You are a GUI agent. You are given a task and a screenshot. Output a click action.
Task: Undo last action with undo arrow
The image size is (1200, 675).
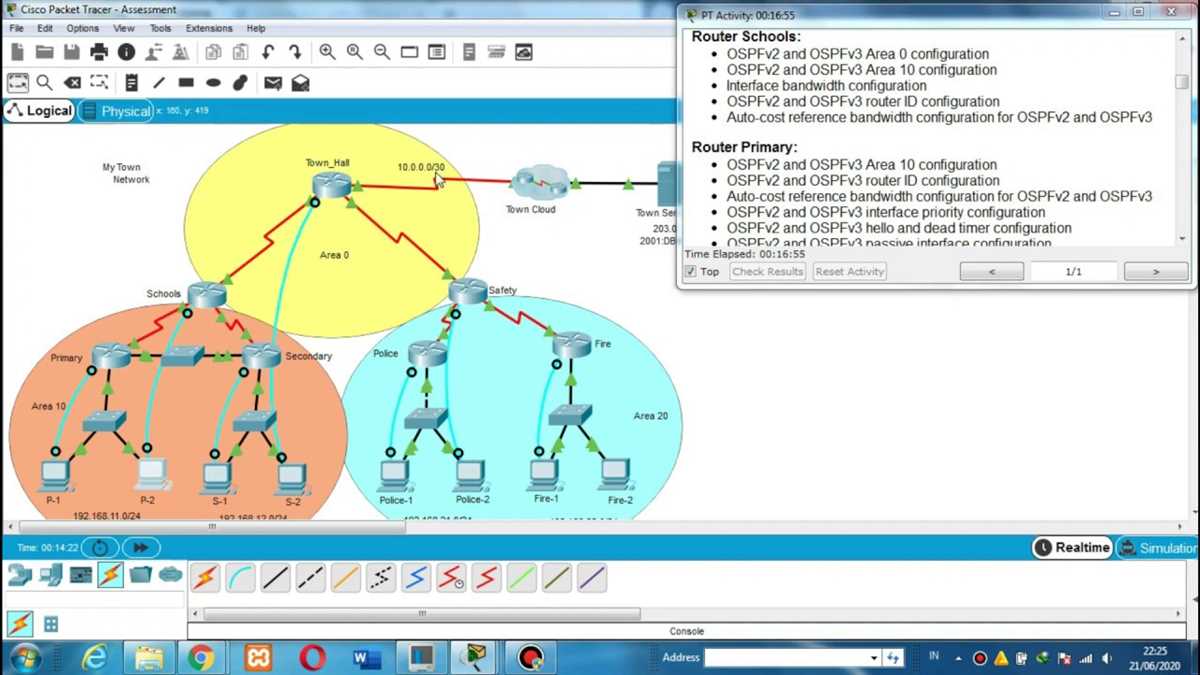pyautogui.click(x=268, y=52)
